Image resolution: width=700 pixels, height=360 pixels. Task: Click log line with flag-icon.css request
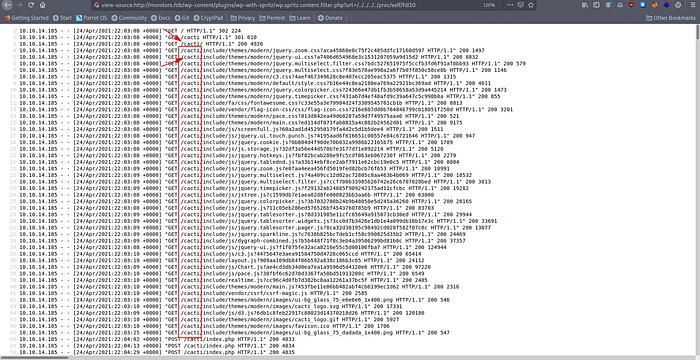[266, 109]
